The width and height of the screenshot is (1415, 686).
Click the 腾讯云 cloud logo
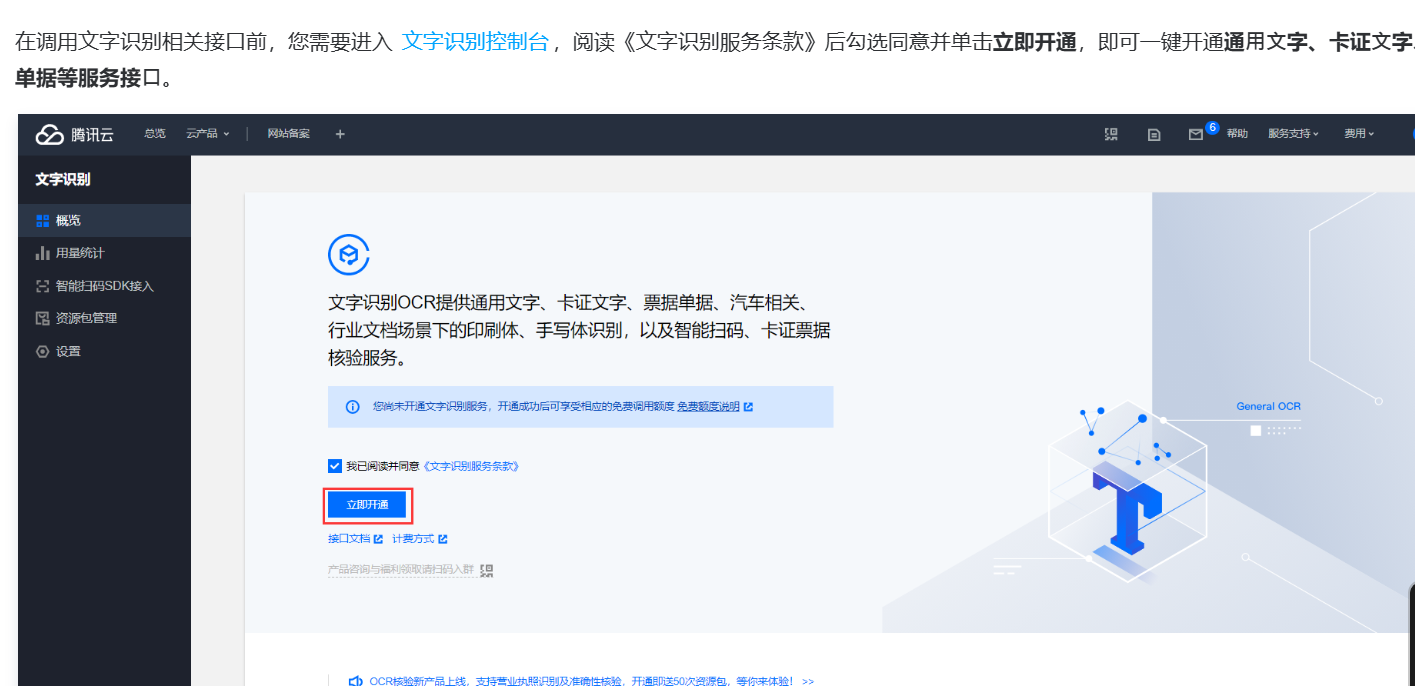75,134
